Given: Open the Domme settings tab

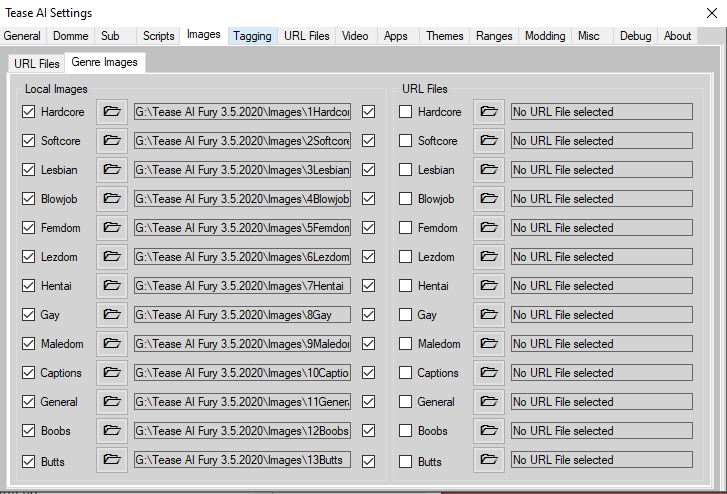Looking at the screenshot, I should tap(70, 36).
